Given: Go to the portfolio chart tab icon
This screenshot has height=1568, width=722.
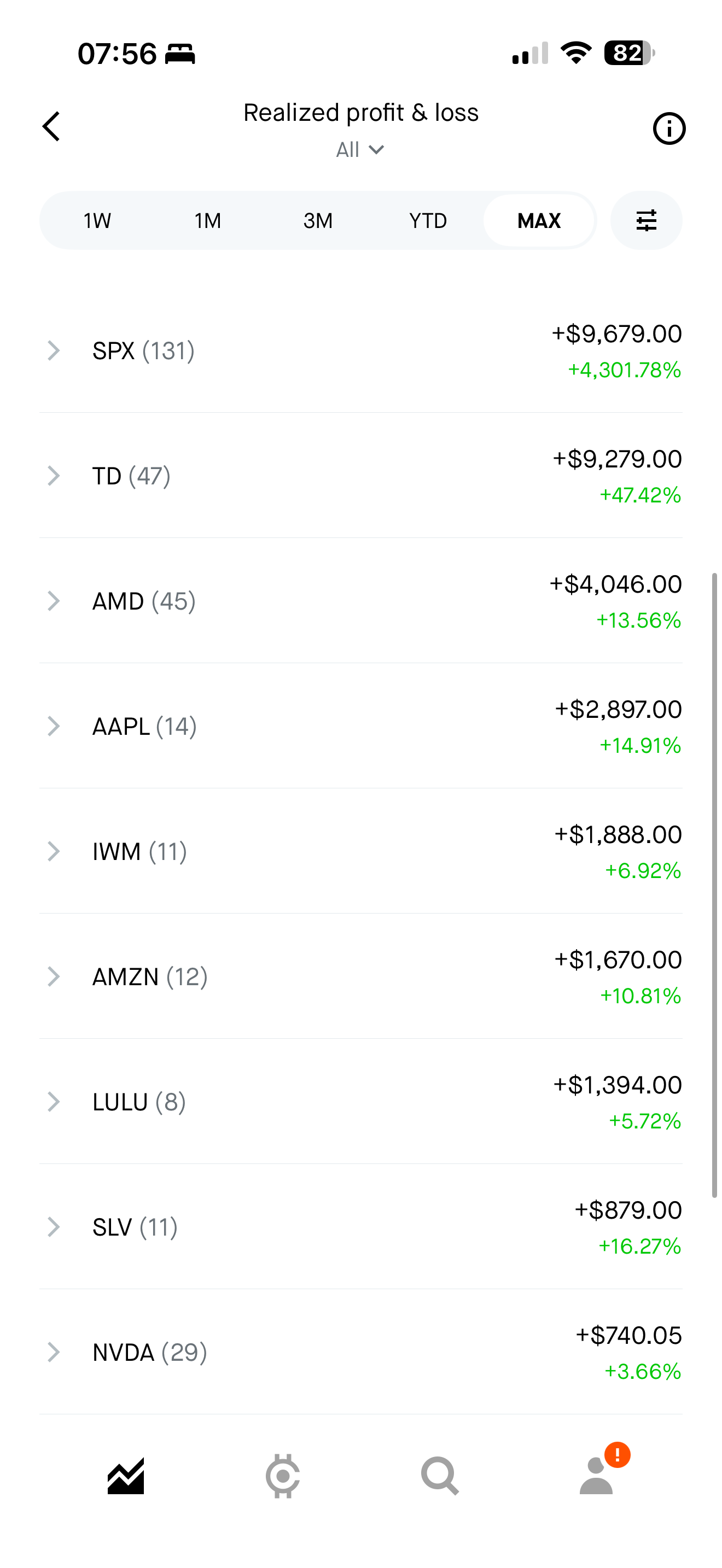Looking at the screenshot, I should click(x=126, y=1476).
